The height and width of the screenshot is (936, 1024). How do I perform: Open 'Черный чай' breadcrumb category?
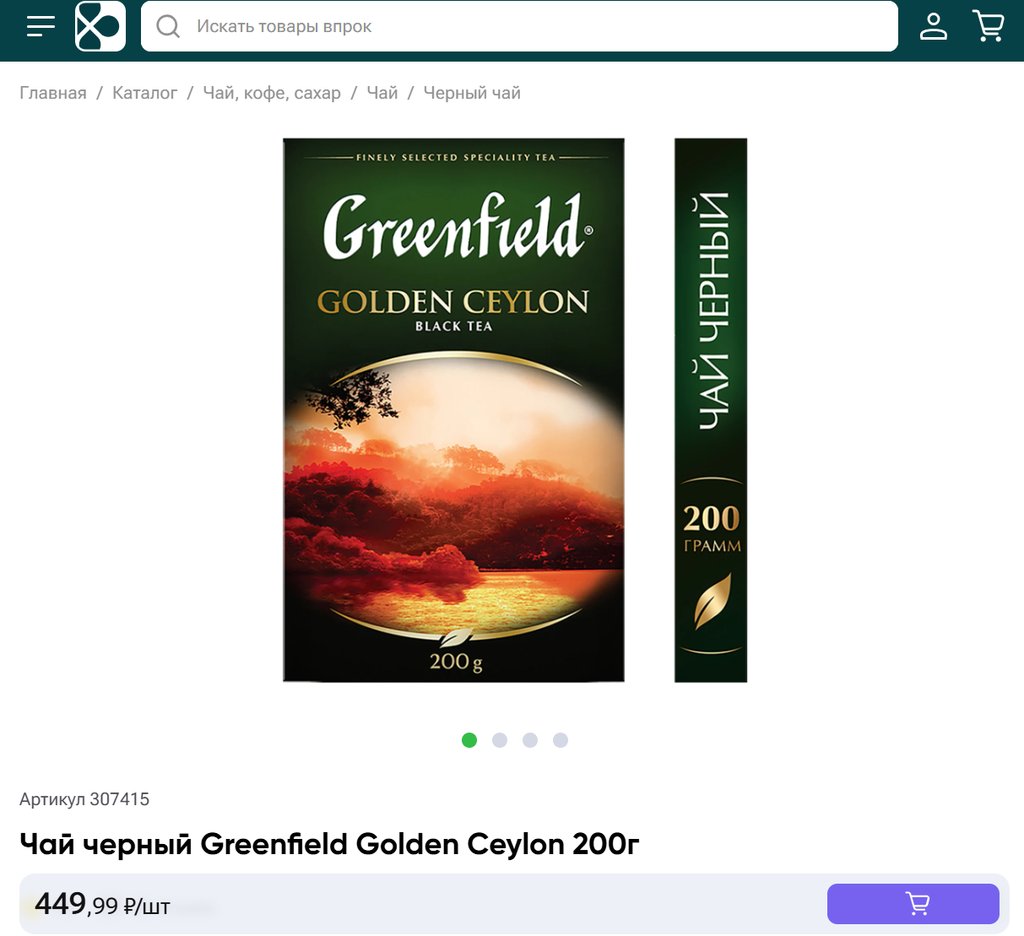(472, 93)
